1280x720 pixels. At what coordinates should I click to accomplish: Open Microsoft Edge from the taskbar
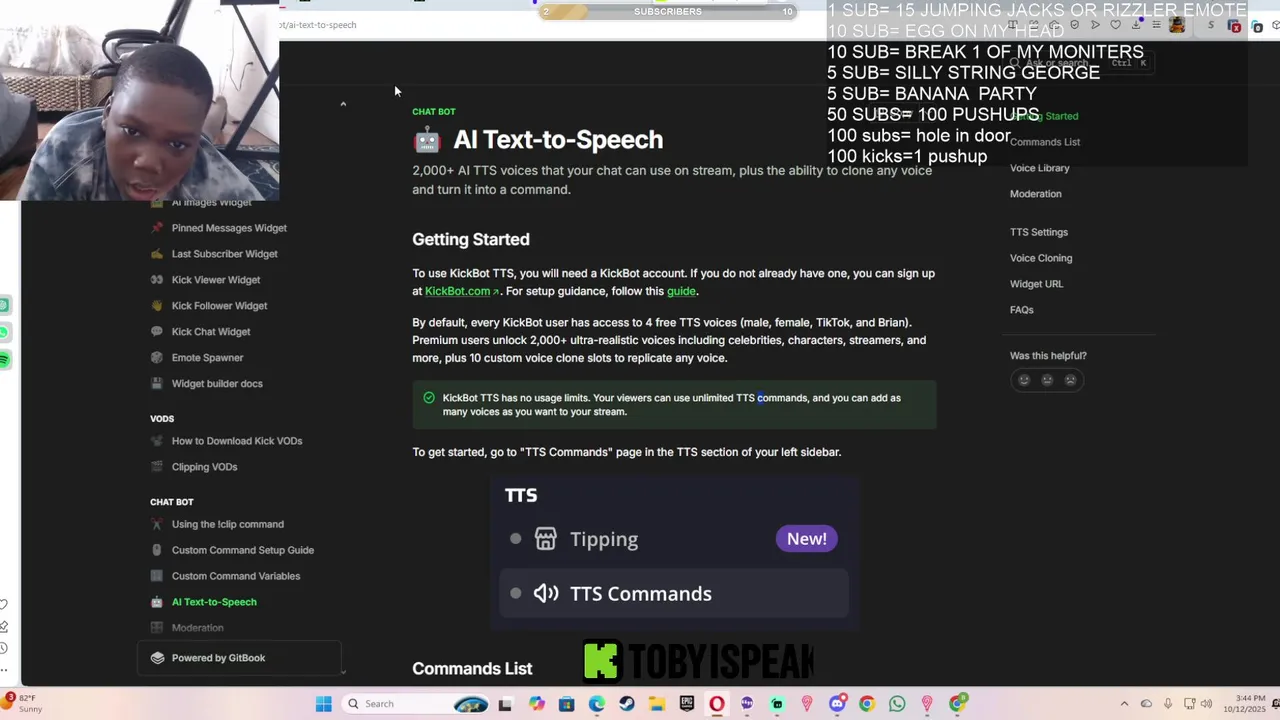[x=597, y=704]
